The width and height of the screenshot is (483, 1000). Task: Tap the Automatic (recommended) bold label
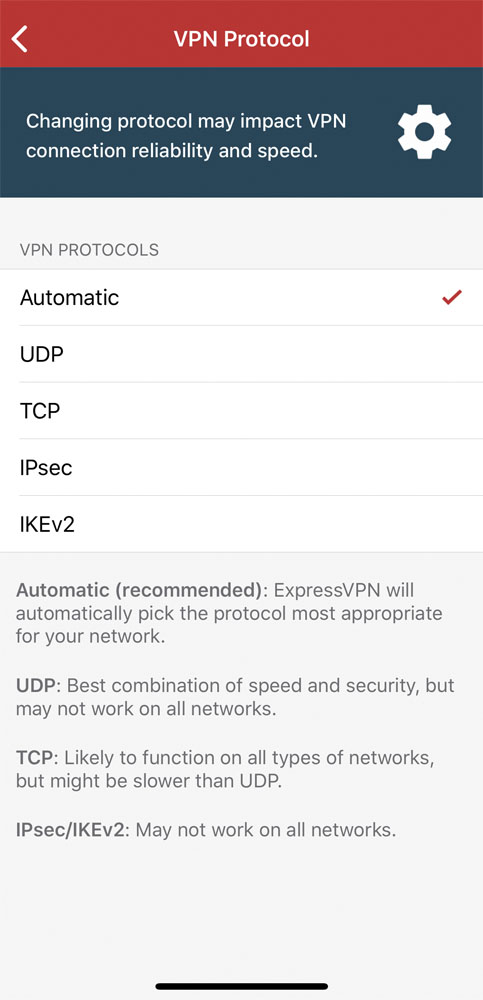[139, 591]
